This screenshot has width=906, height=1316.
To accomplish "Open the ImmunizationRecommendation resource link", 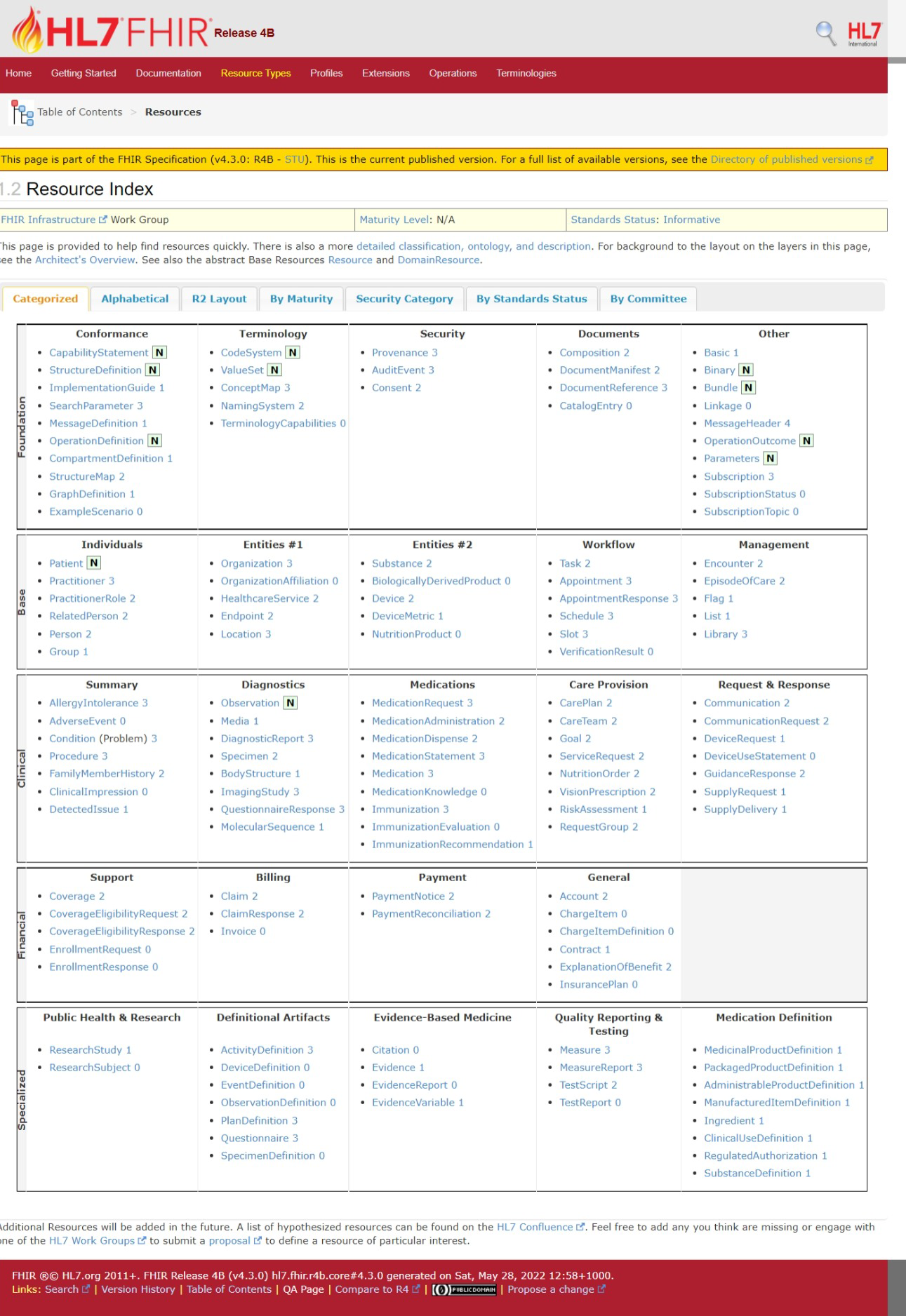I will (x=448, y=845).
